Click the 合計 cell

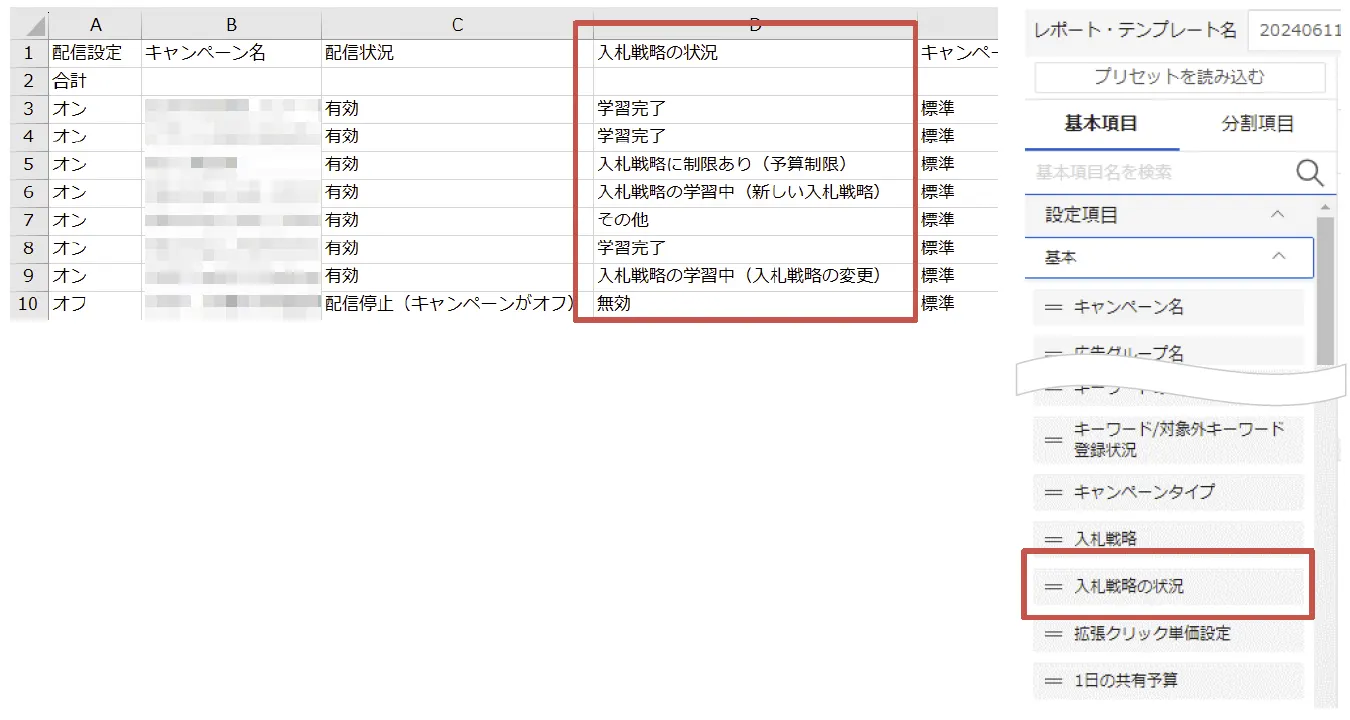coord(95,81)
